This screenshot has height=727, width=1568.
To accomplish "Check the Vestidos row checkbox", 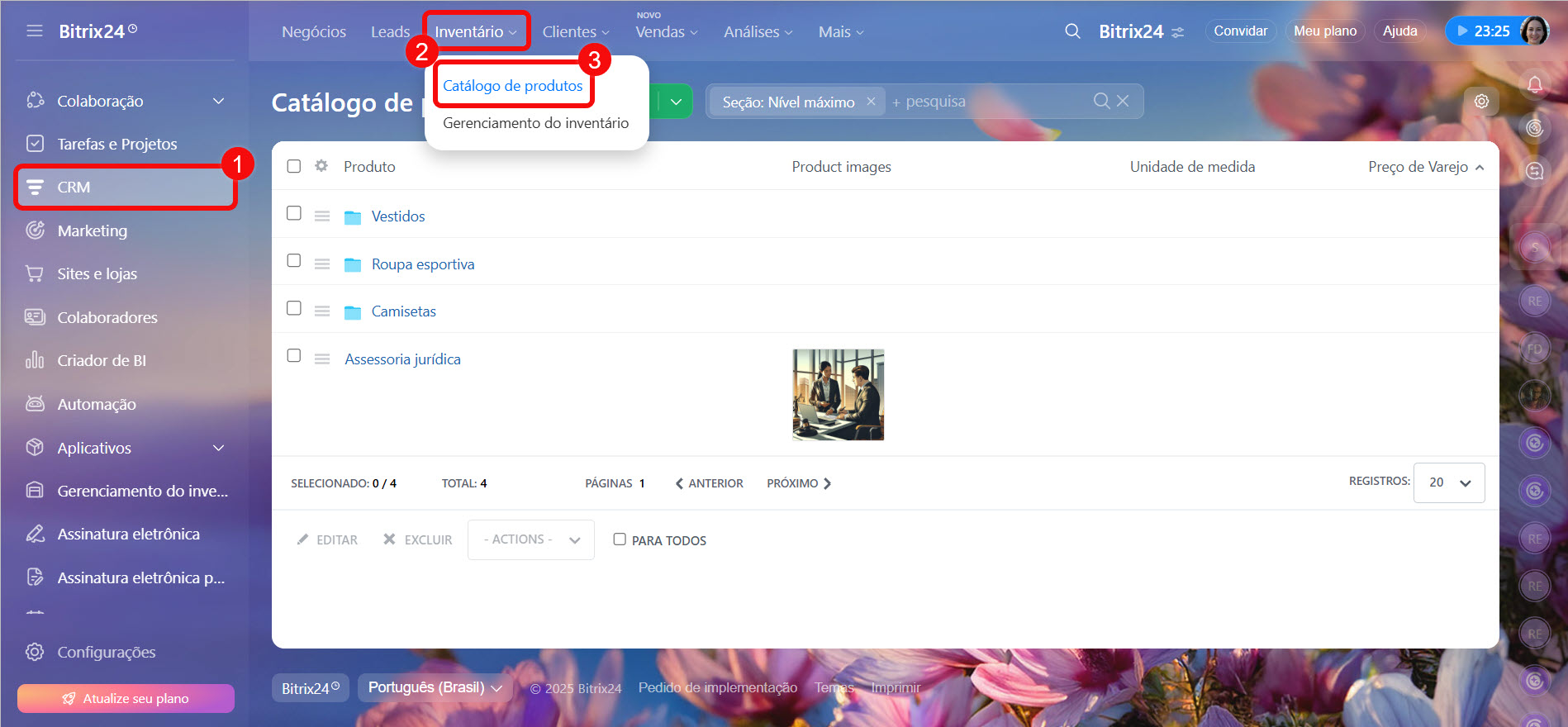I will [293, 213].
